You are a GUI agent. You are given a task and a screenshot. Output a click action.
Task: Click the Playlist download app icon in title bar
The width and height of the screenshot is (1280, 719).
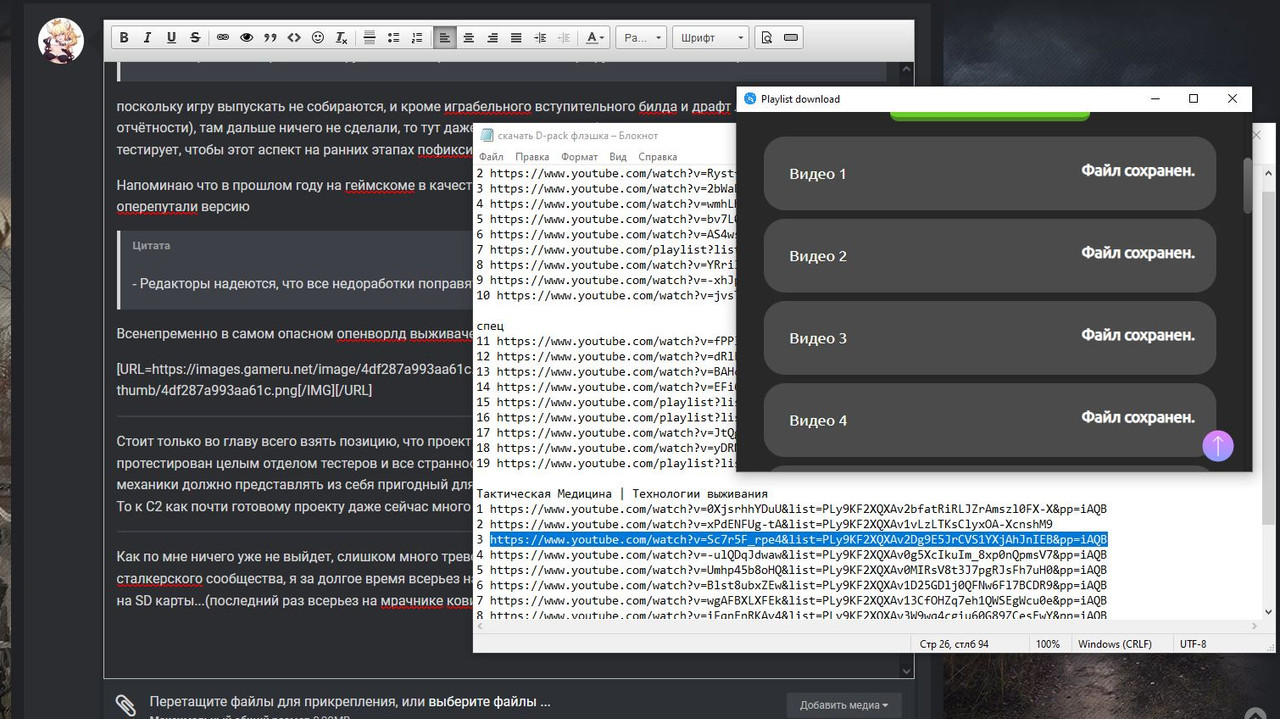[x=750, y=99]
